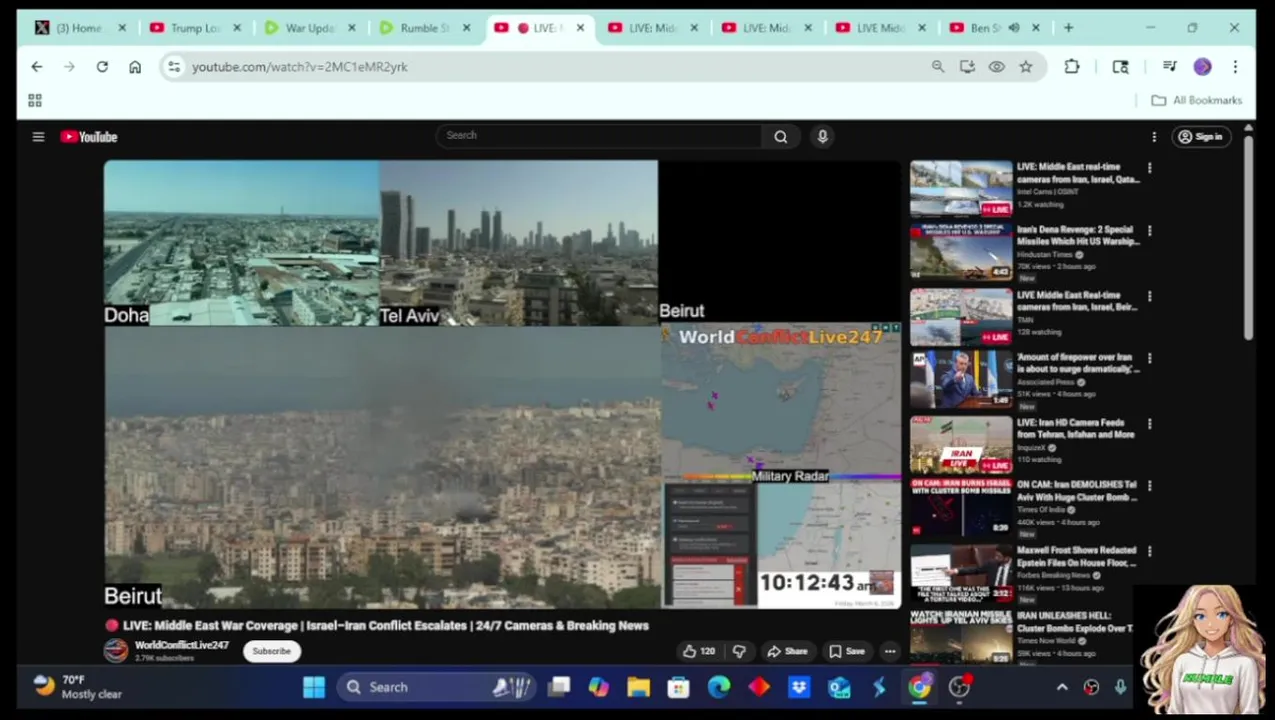
Task: Open more actions ellipsis beside Save
Action: [889, 651]
